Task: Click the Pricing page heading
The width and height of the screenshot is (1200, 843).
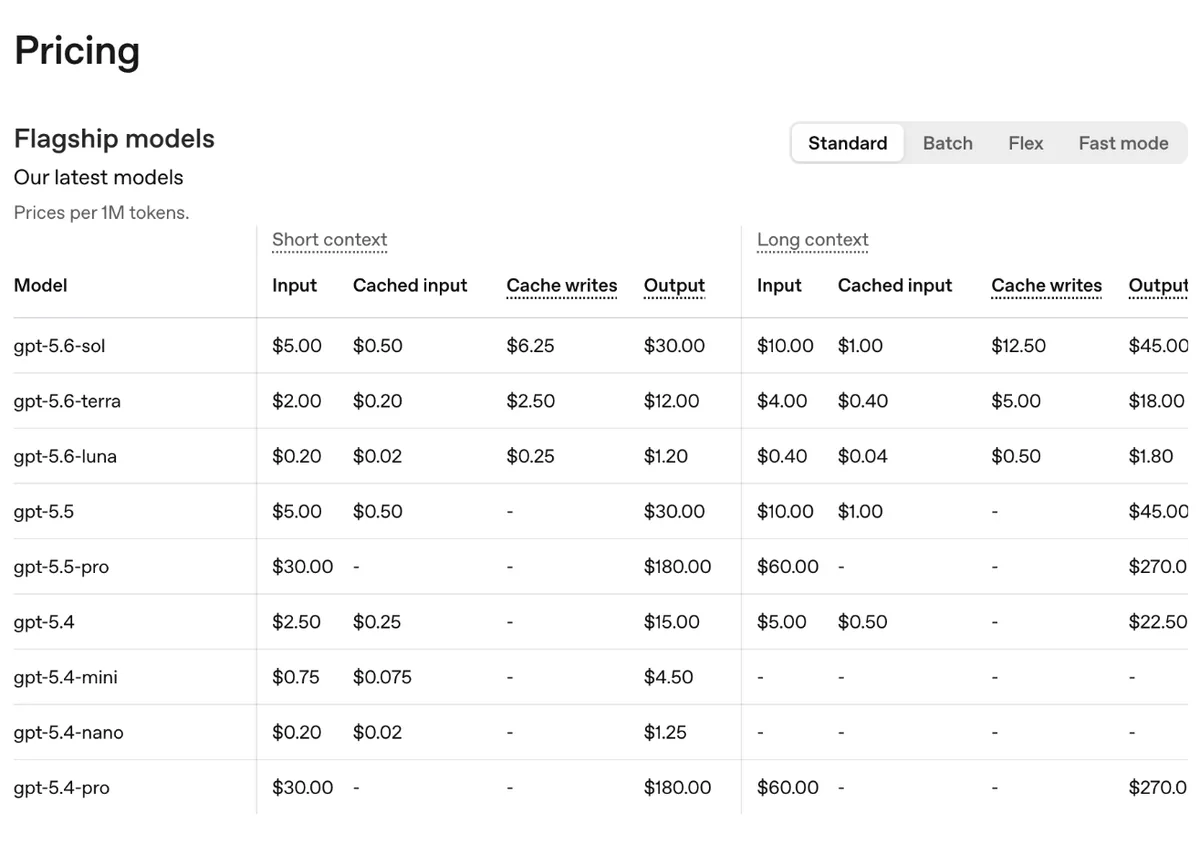Action: (77, 50)
